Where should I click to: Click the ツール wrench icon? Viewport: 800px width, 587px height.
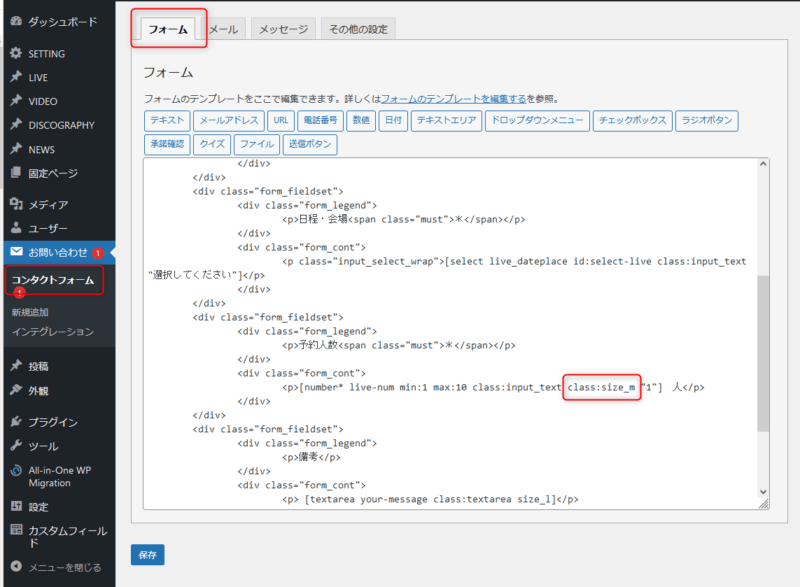pyautogui.click(x=16, y=446)
